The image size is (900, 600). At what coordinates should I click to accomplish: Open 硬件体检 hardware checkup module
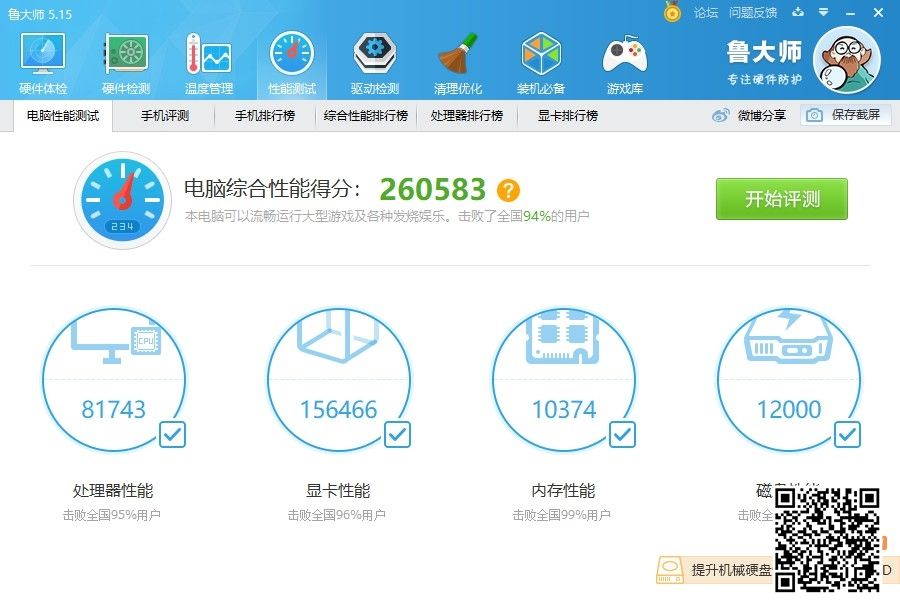pyautogui.click(x=43, y=64)
